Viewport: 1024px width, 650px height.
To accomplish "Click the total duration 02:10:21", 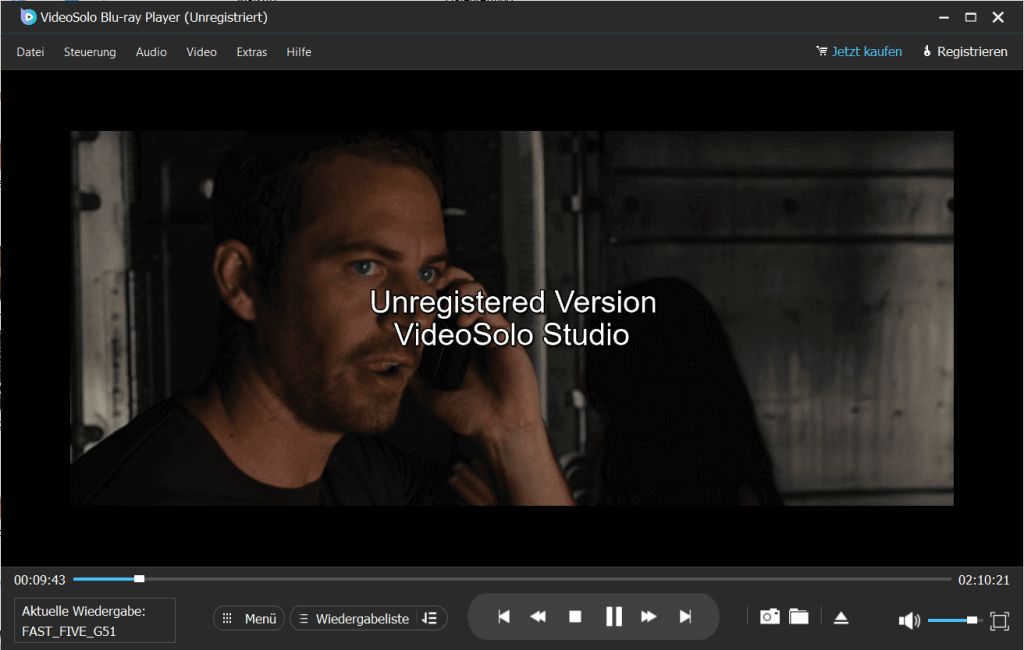I will coord(984,580).
